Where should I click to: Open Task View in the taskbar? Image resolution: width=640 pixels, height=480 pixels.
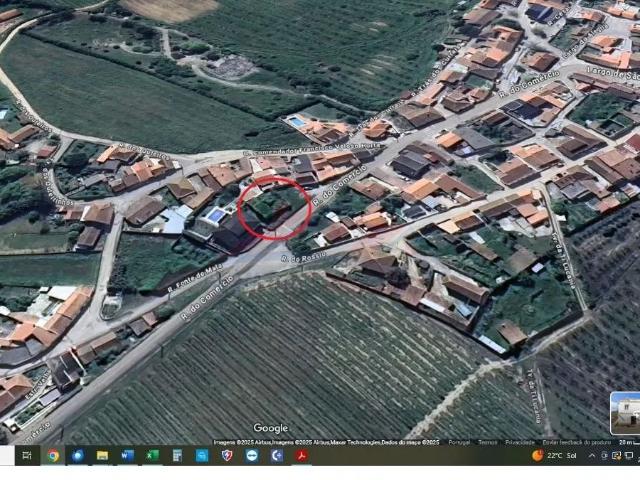pos(27,456)
